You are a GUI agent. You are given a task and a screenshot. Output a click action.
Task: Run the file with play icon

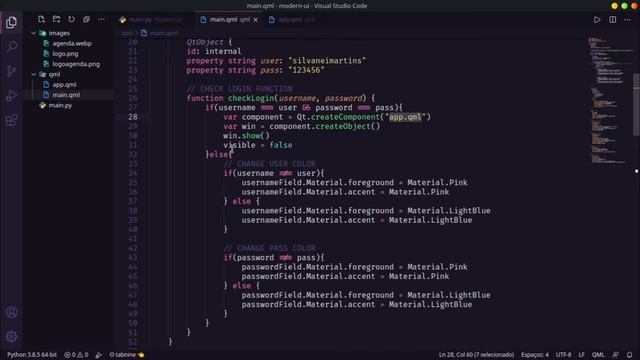597,20
